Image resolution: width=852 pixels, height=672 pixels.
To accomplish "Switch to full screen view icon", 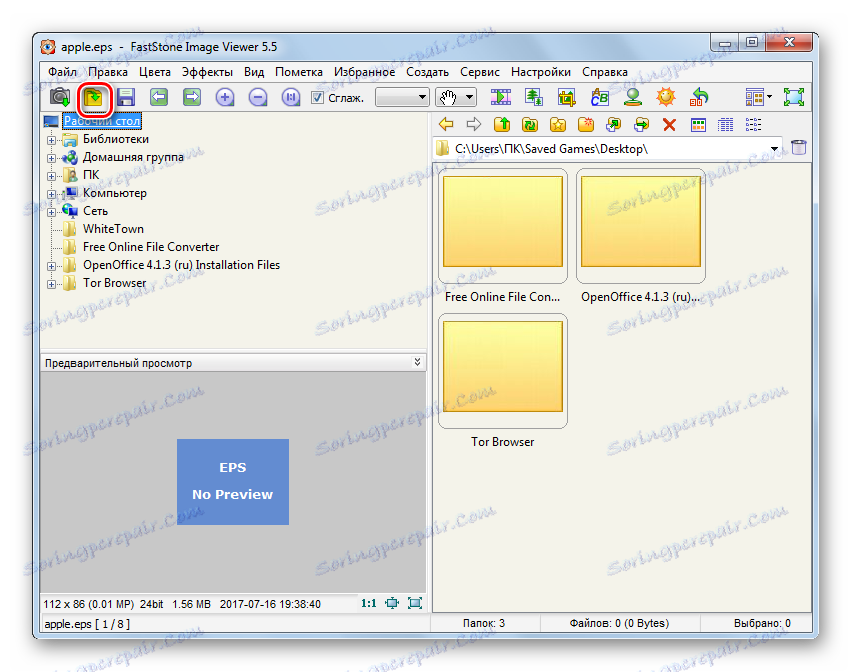I will 794,98.
